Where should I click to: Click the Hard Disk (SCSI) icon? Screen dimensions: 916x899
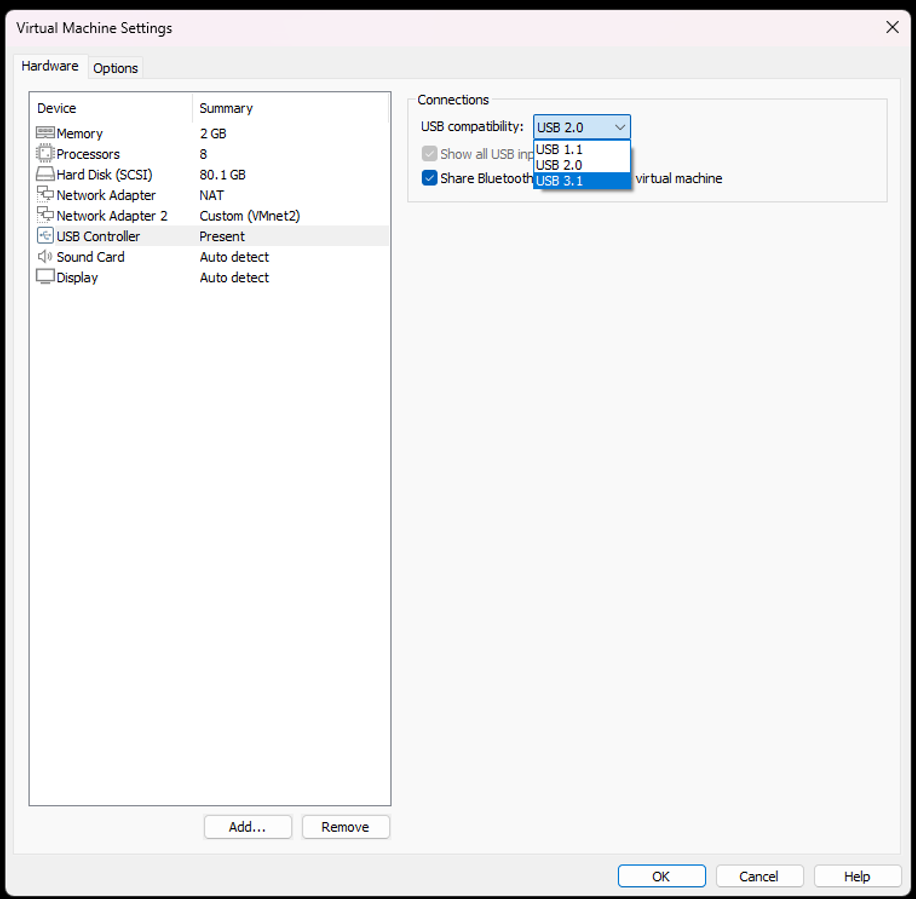[45, 174]
